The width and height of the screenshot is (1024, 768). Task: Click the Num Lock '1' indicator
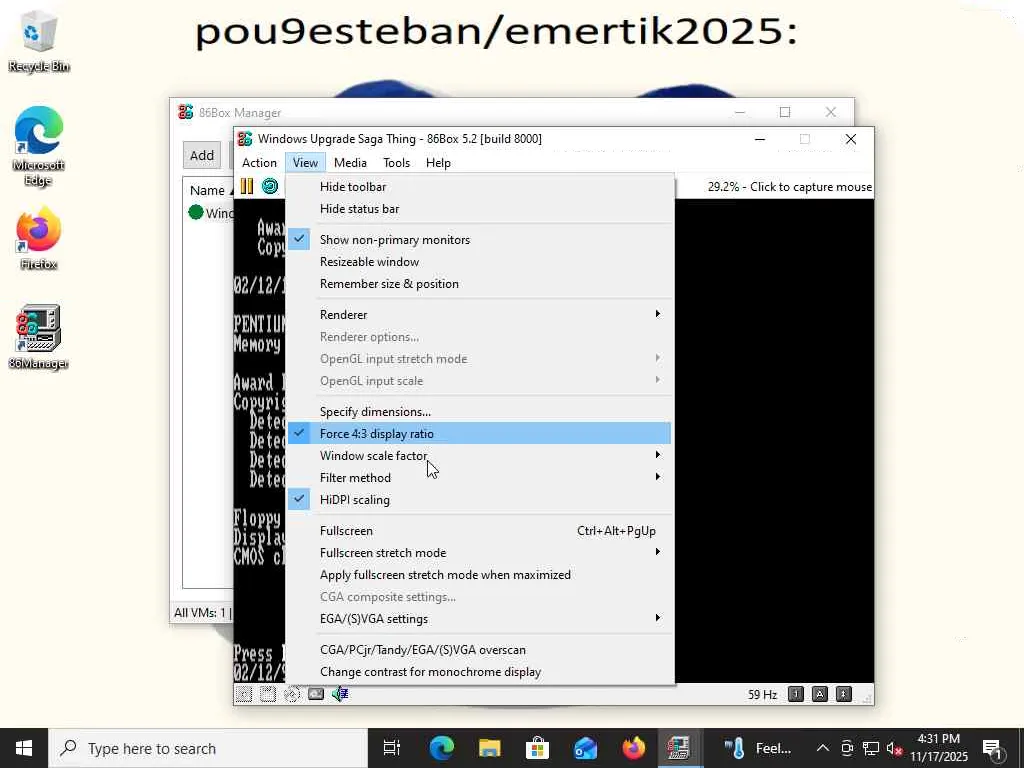[x=795, y=694]
